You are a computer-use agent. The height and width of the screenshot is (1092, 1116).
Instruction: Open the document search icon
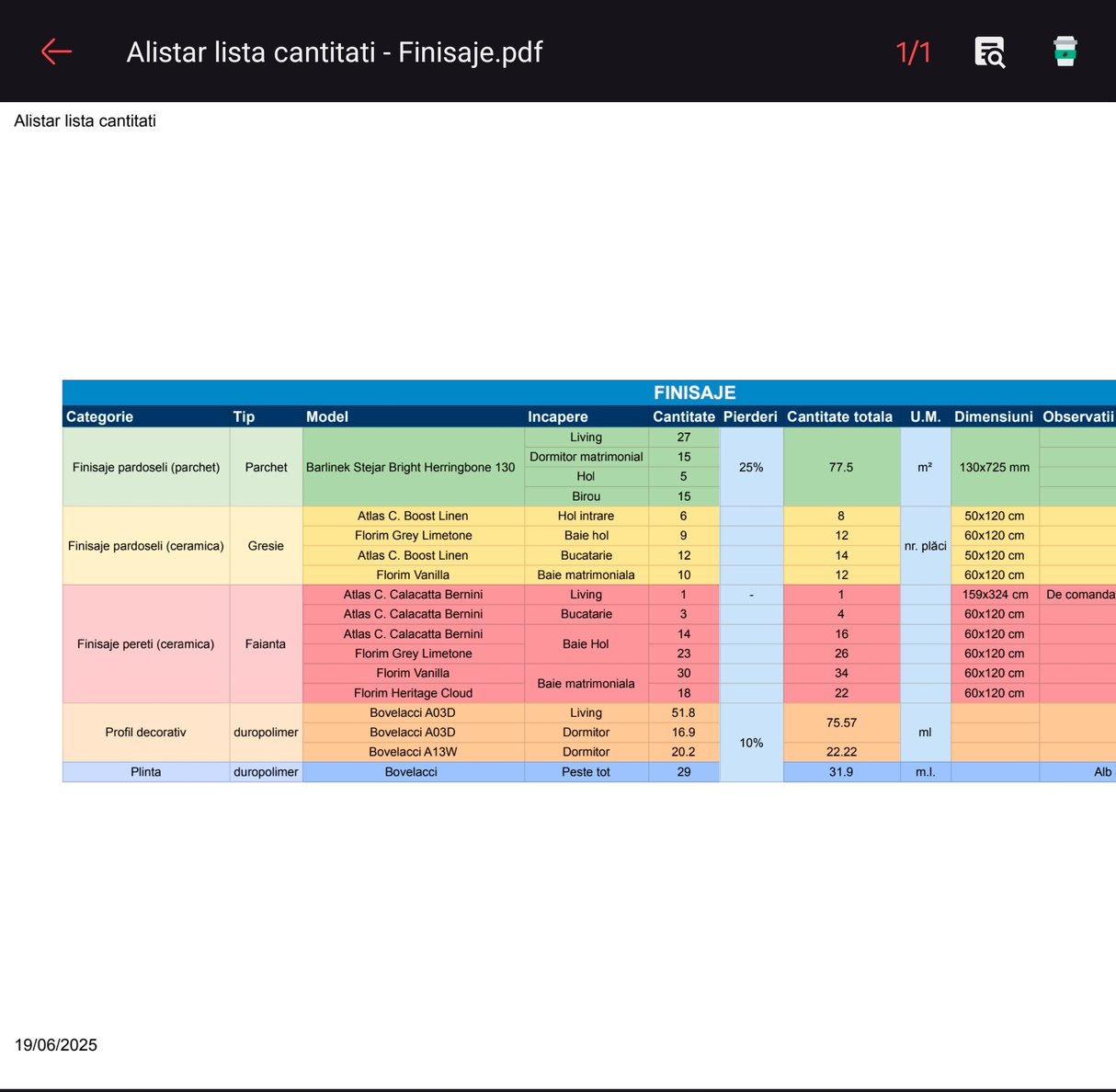pyautogui.click(x=989, y=52)
